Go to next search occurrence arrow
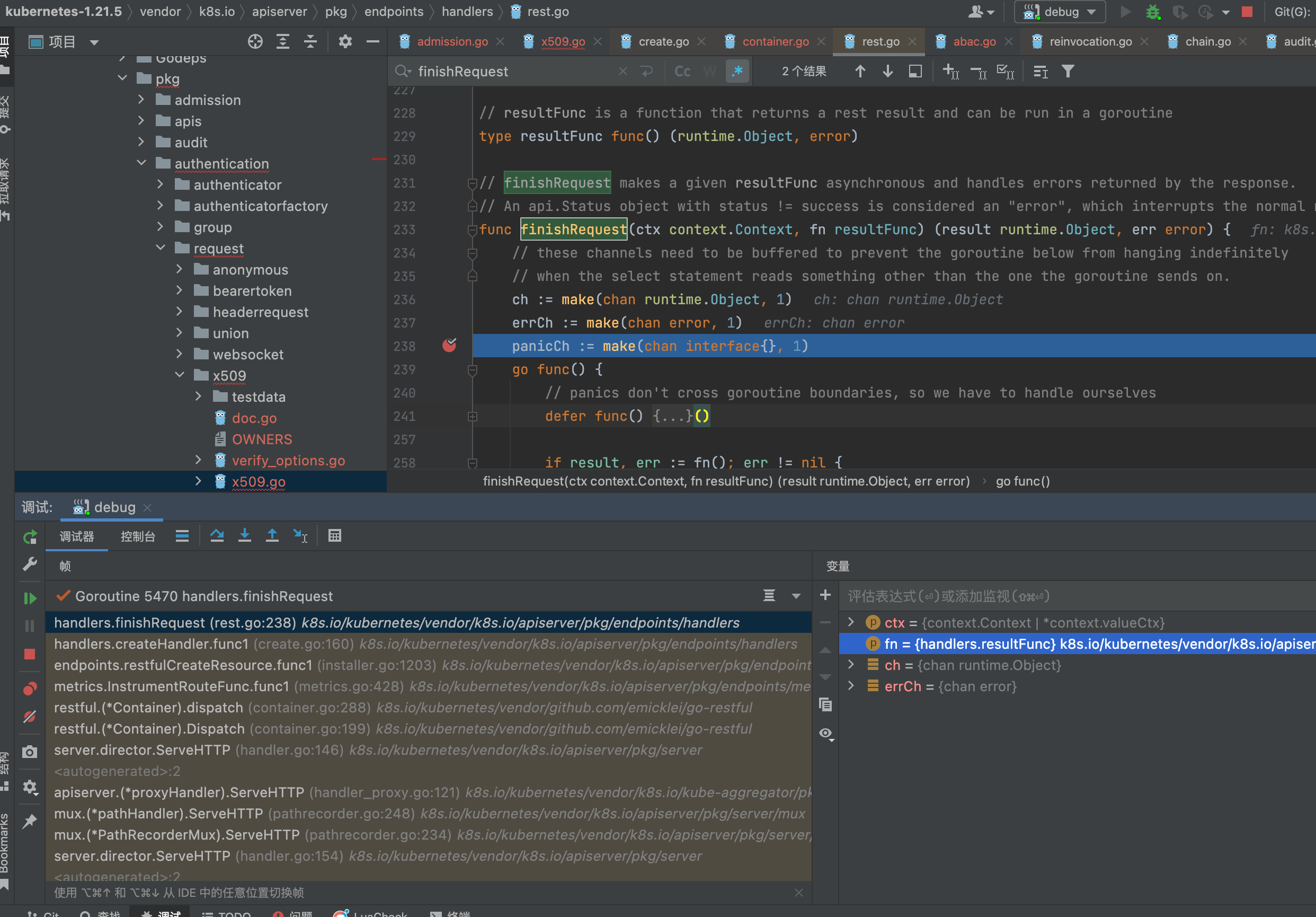1316x917 pixels. [x=887, y=71]
